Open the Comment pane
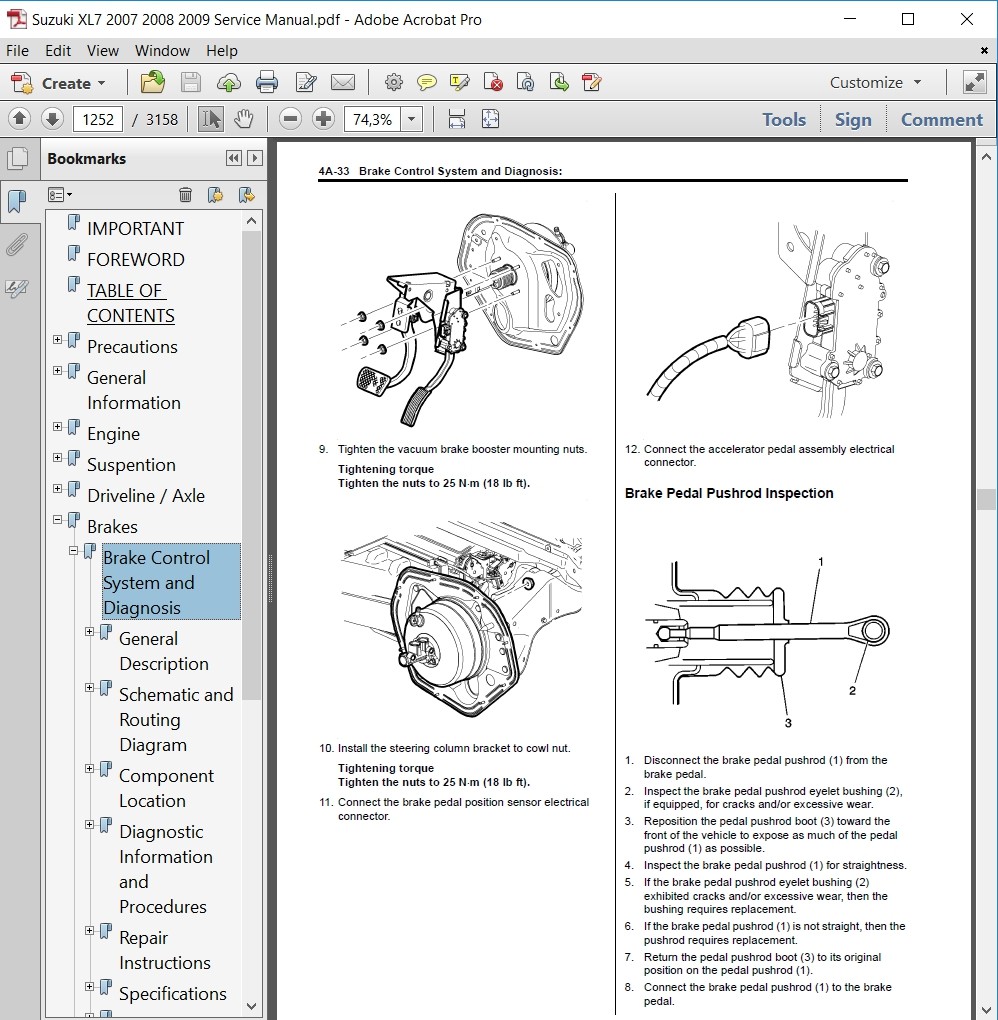The height and width of the screenshot is (1020, 998). [x=941, y=120]
